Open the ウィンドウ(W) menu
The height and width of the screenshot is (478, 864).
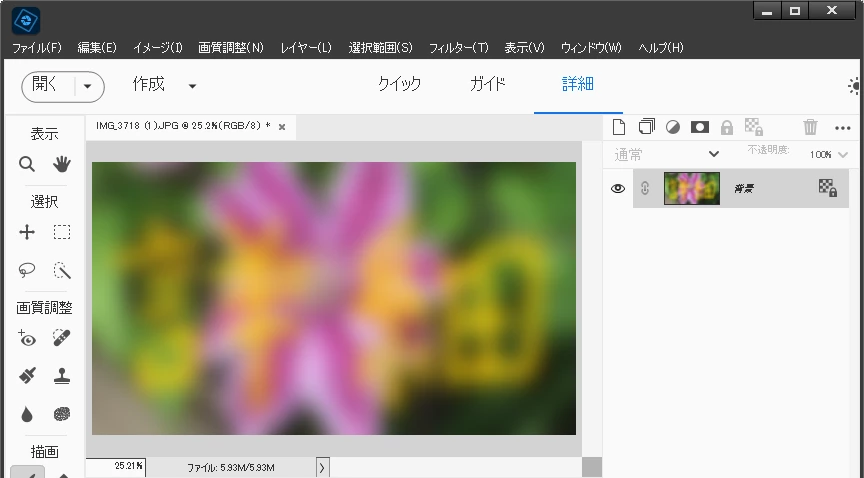point(591,48)
